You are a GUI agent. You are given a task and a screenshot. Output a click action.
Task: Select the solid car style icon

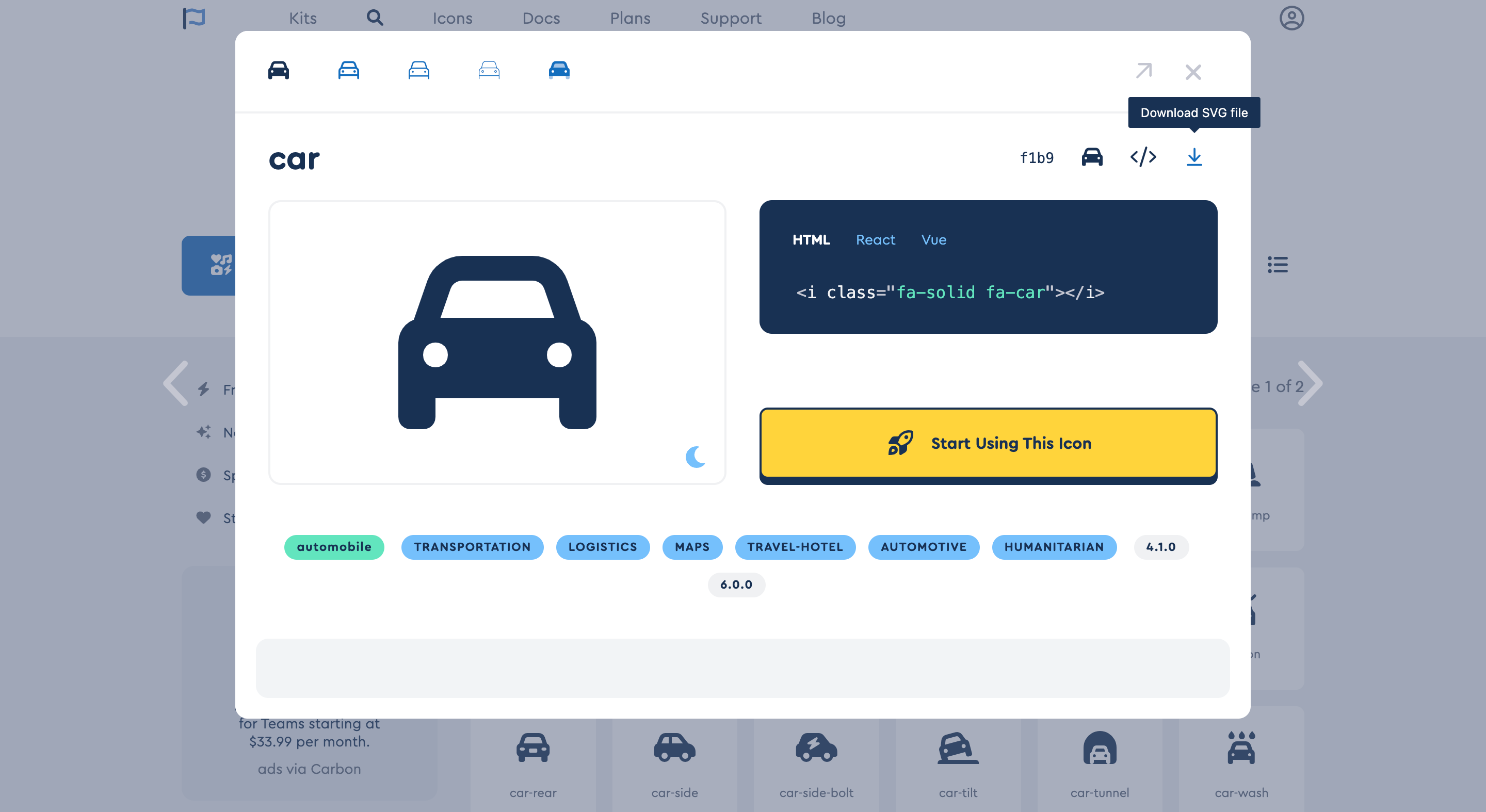279,70
